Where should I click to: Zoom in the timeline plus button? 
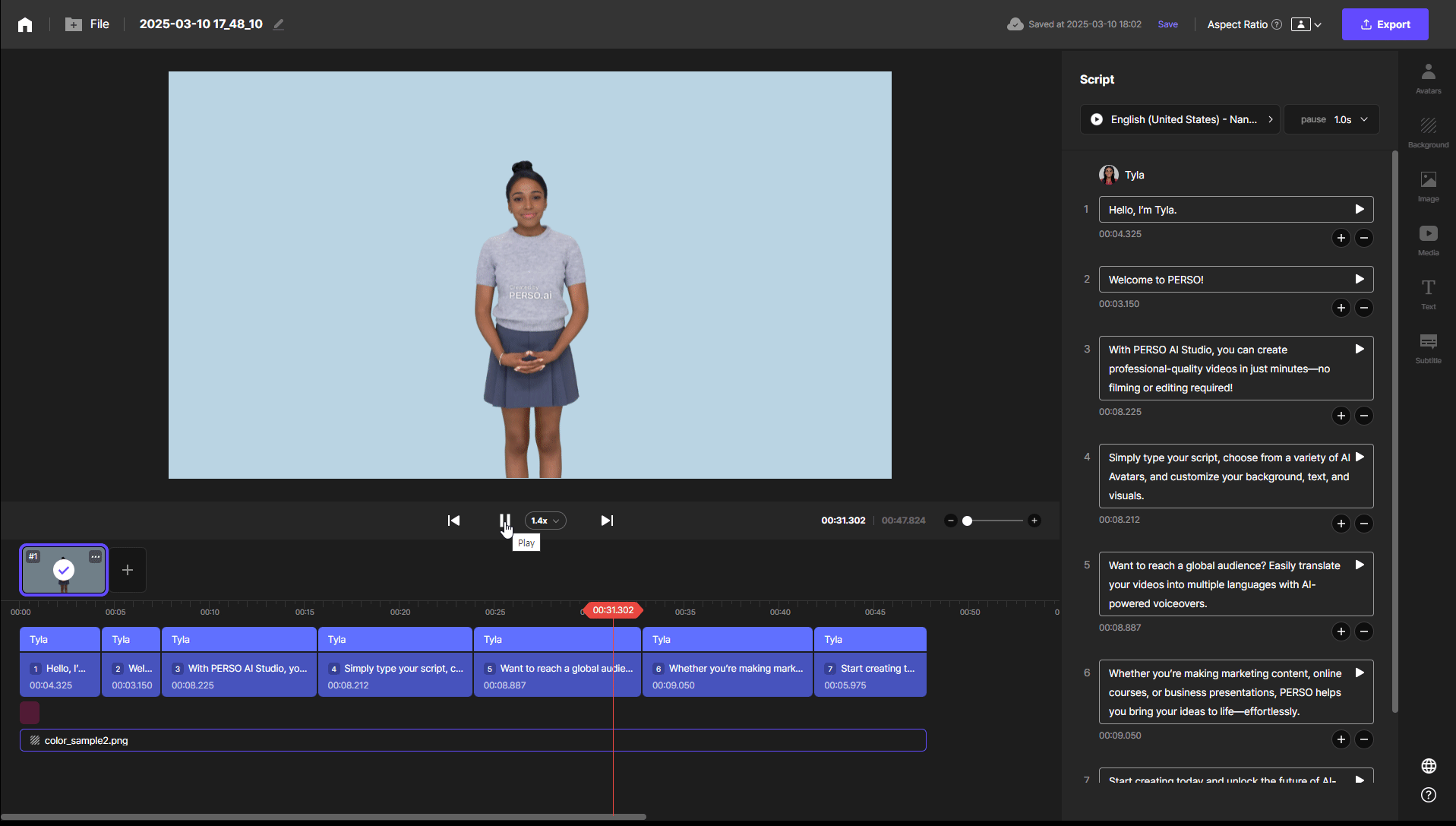point(1034,521)
